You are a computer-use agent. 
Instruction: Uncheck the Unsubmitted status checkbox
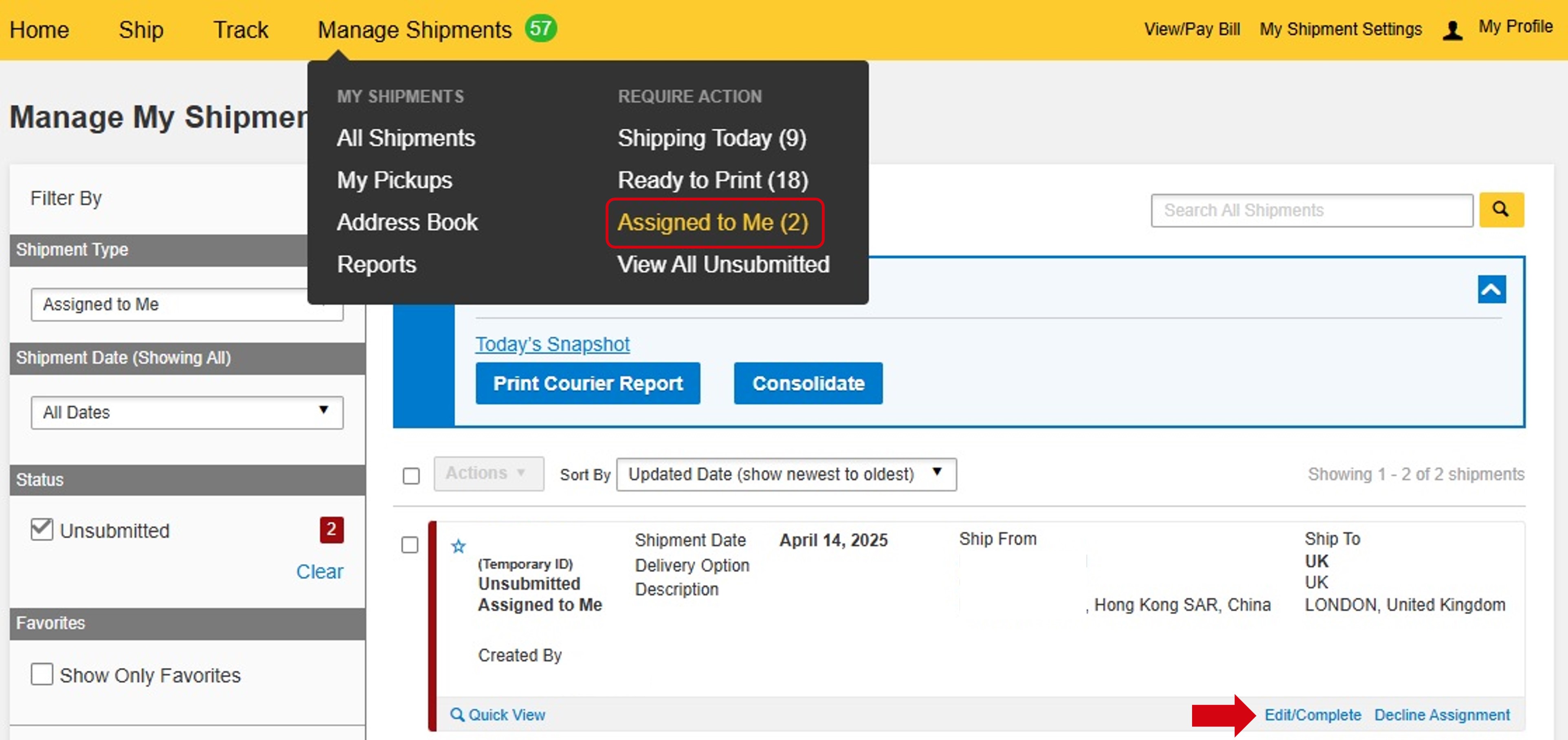coord(42,529)
